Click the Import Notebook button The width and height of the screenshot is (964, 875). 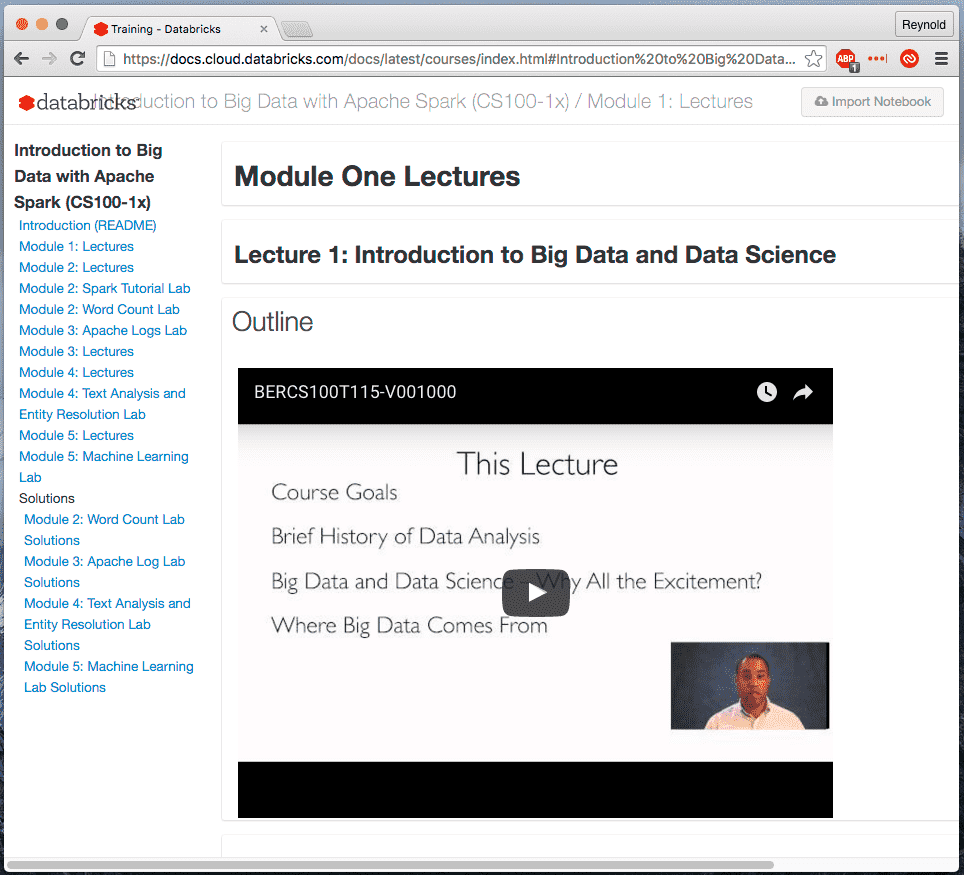[872, 102]
